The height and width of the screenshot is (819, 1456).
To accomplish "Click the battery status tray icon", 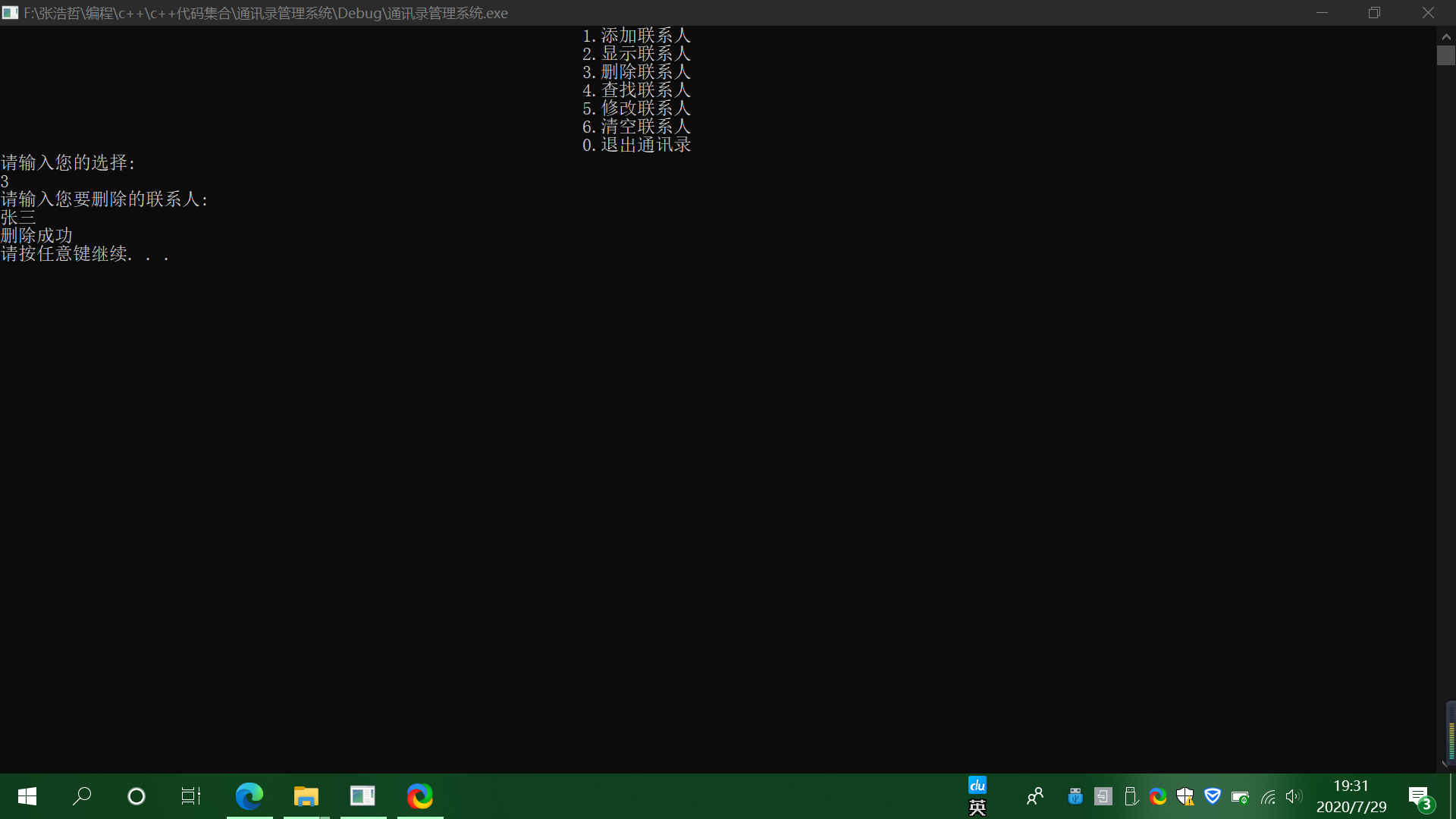I will coord(1240,797).
